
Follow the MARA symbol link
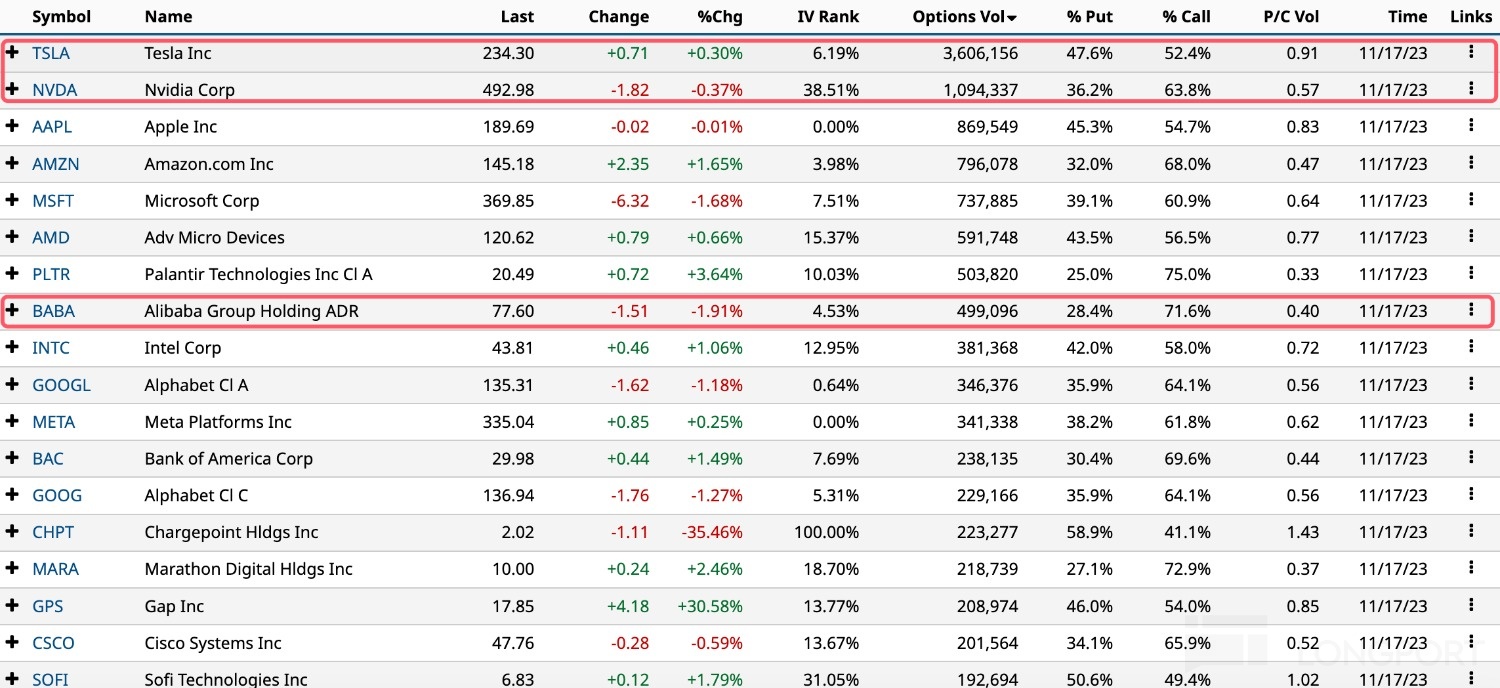(55, 570)
